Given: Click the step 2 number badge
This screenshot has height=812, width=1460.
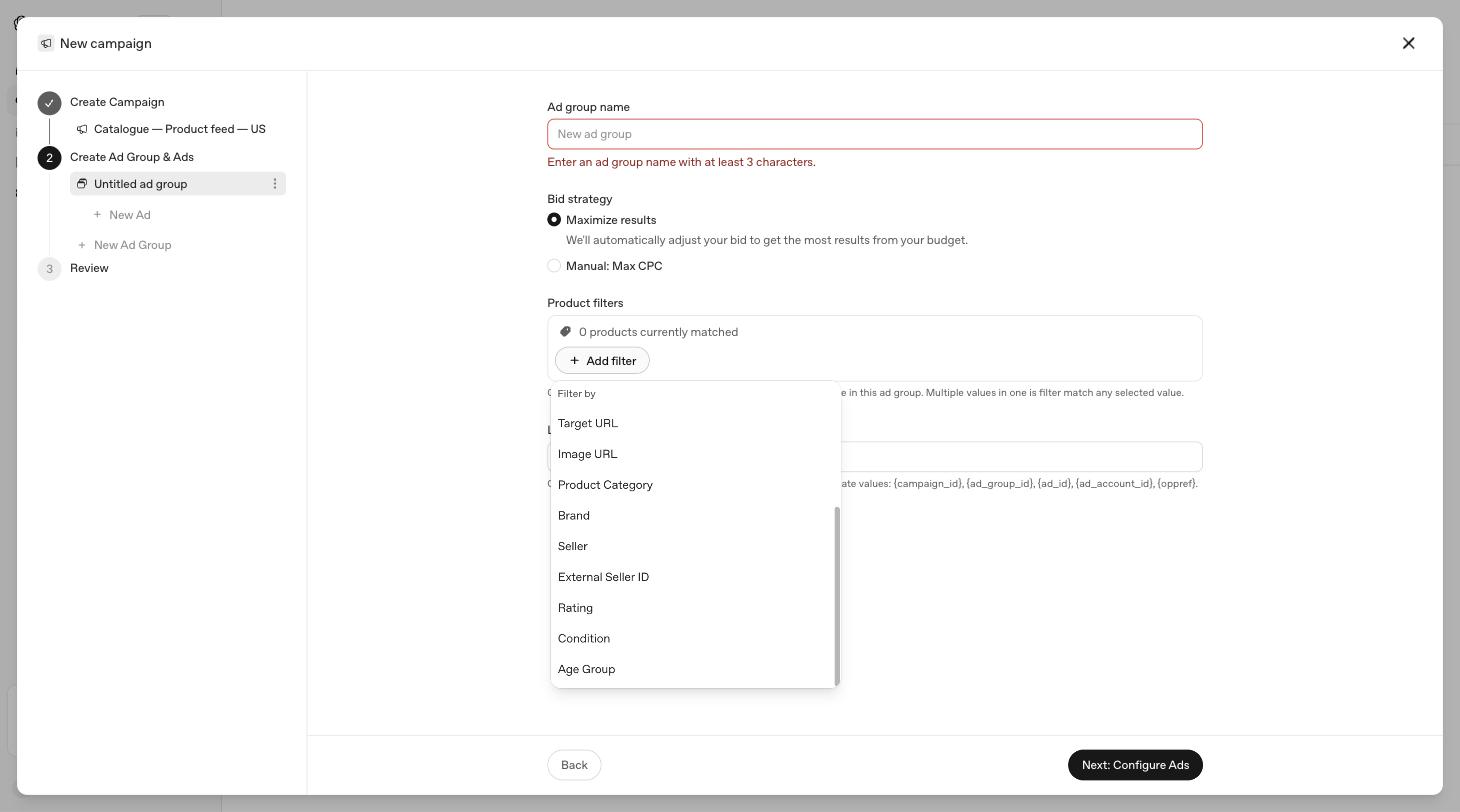Looking at the screenshot, I should [49, 158].
